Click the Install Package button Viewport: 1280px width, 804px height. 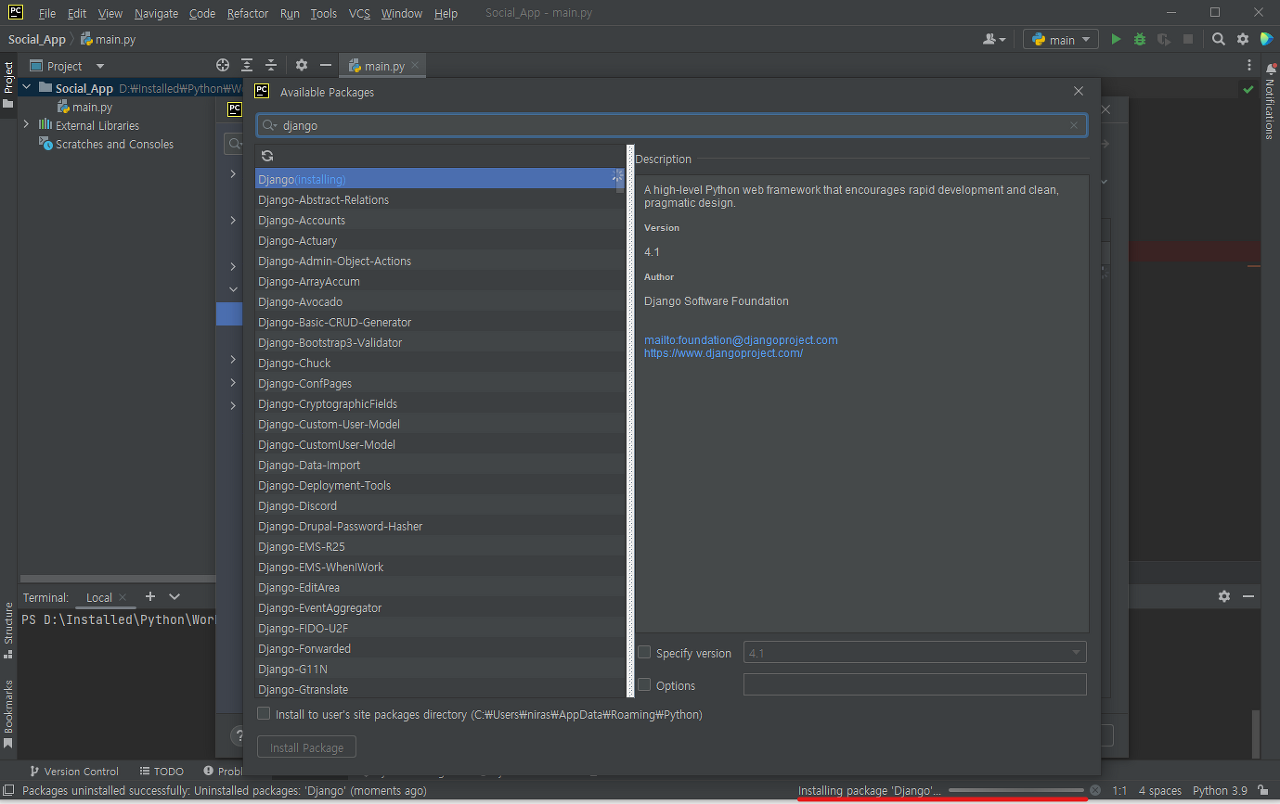306,747
